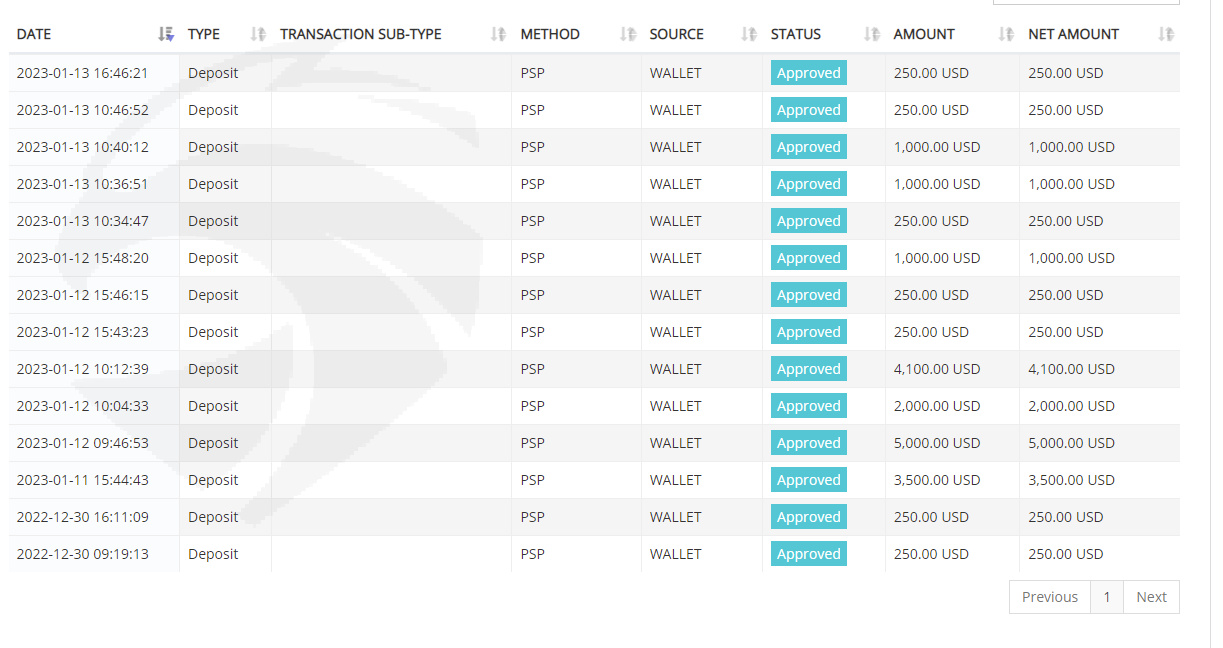Click the SOURCE column sort arrows

(749, 34)
